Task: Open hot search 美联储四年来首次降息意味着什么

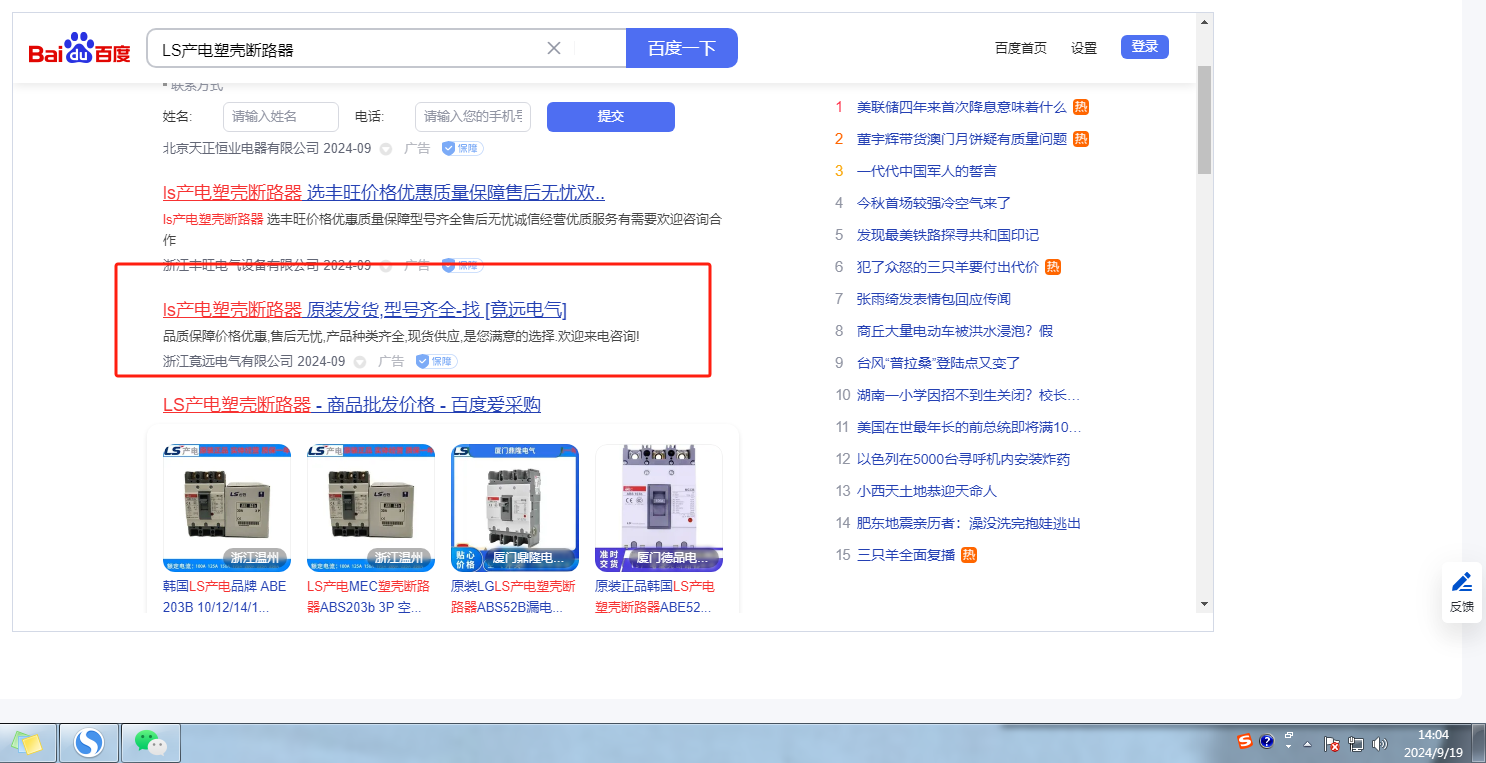Action: [x=962, y=107]
